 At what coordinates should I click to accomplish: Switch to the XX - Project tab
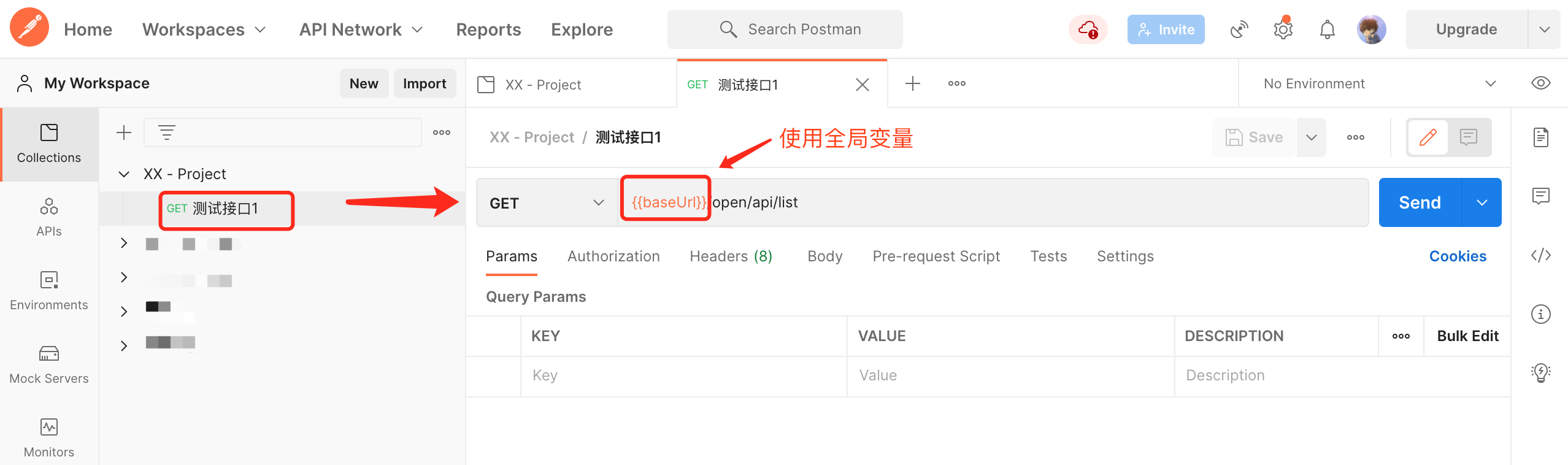click(x=572, y=85)
